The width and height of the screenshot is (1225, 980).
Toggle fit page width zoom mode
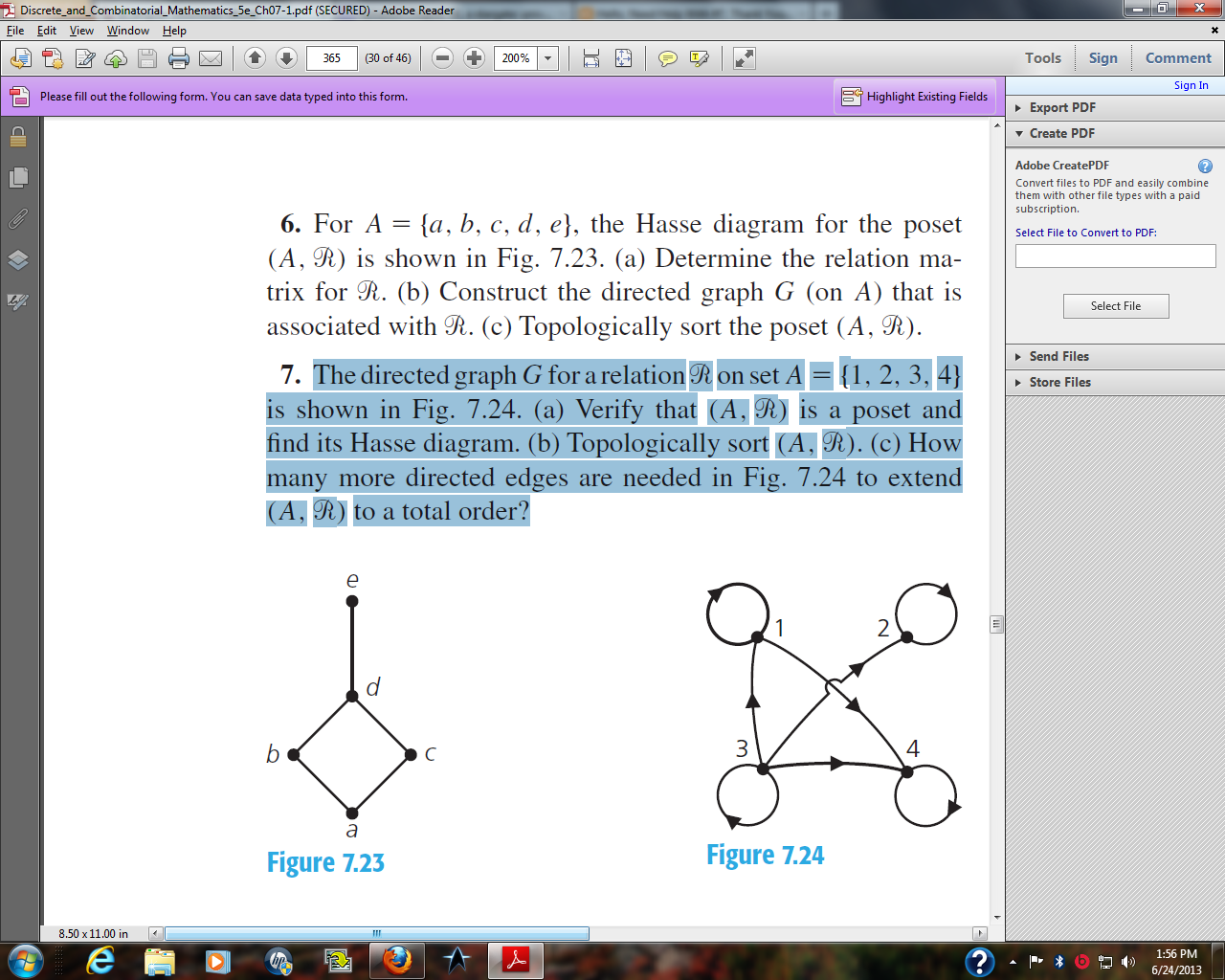590,57
